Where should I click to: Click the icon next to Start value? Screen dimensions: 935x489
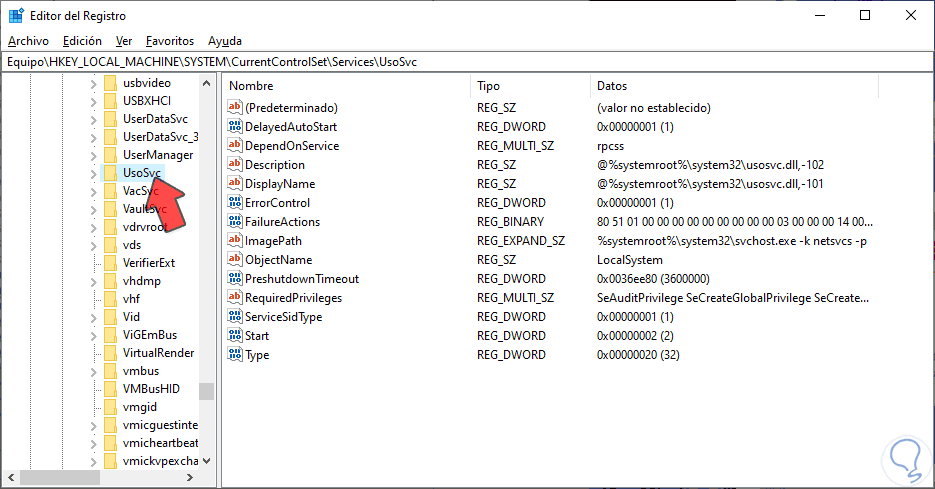pyautogui.click(x=235, y=336)
